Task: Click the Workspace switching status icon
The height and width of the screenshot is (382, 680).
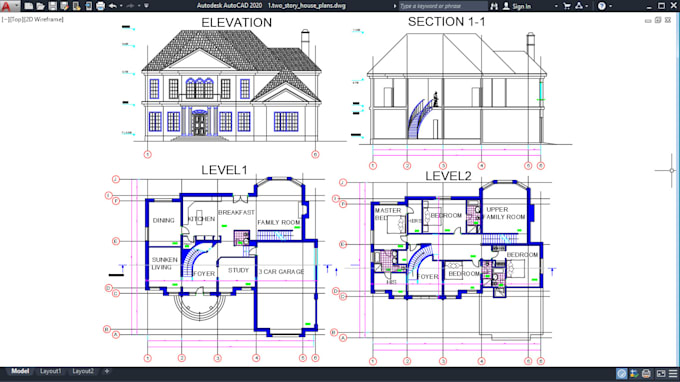Action: pos(634,373)
